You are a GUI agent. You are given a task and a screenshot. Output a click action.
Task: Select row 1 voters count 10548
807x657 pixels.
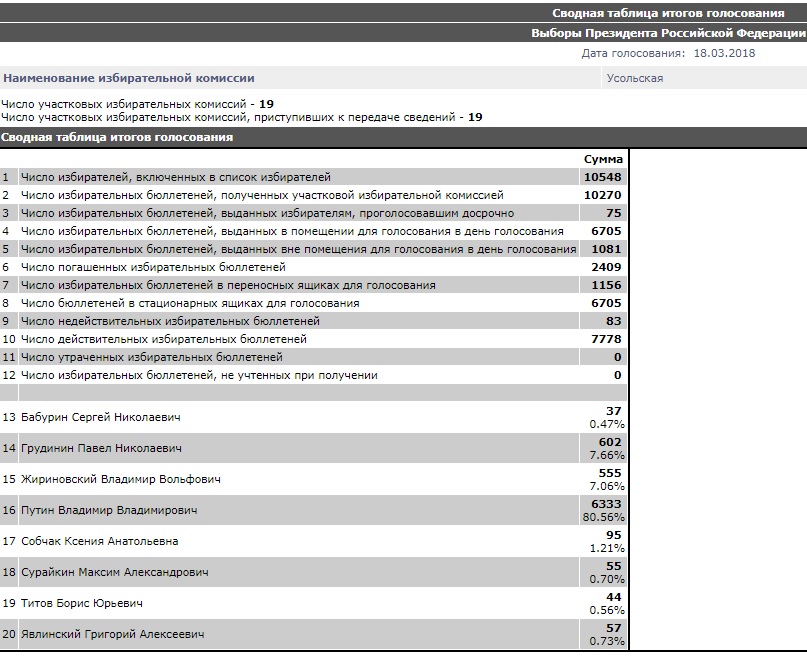tap(603, 177)
